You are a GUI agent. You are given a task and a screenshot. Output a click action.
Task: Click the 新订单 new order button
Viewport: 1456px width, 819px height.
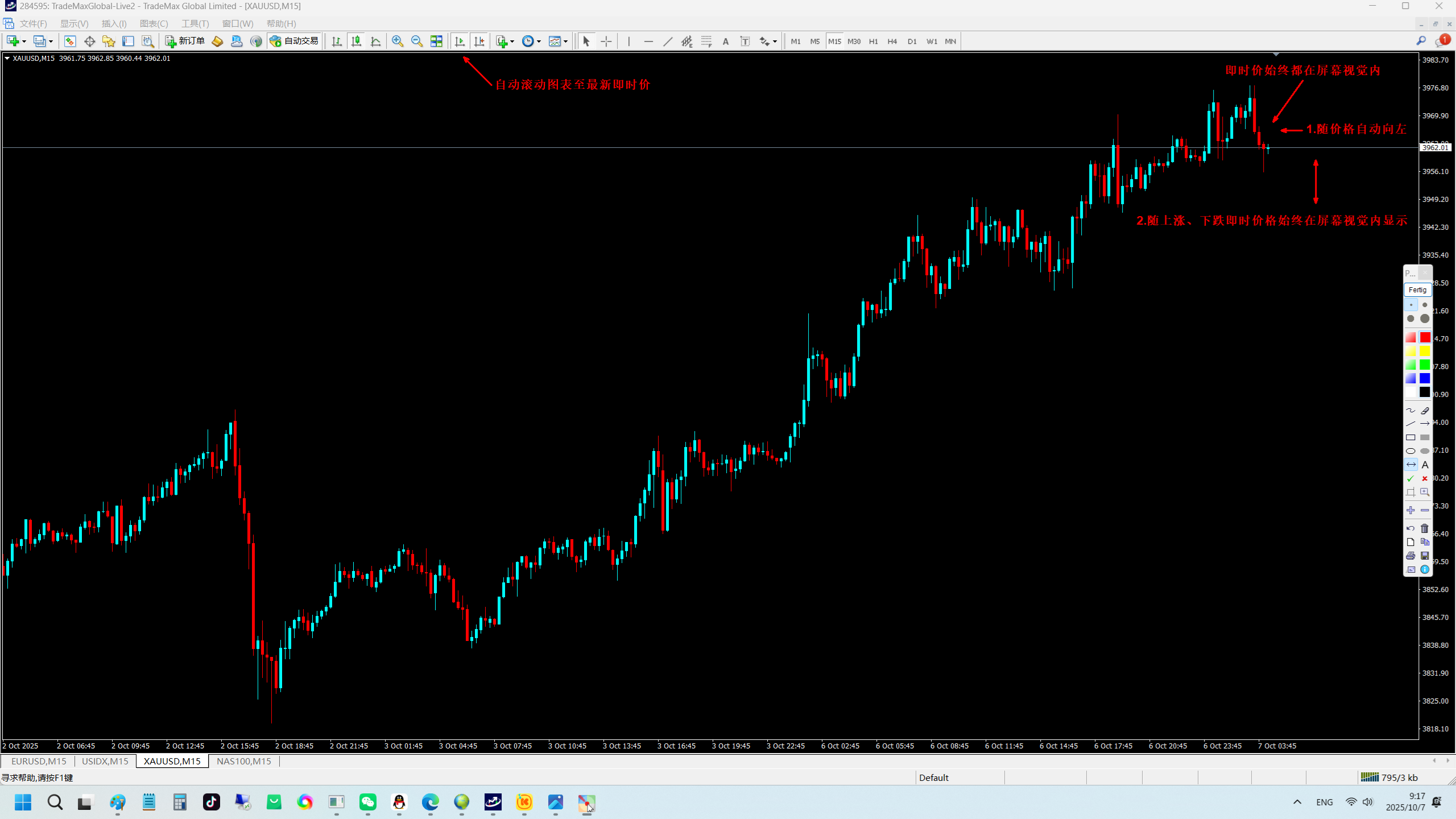pyautogui.click(x=185, y=41)
